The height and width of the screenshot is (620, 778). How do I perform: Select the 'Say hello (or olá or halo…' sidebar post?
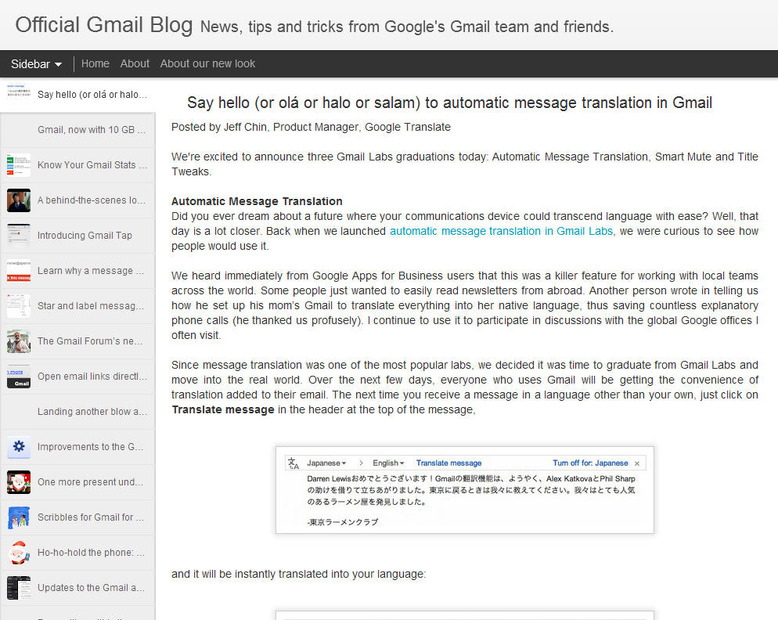[x=77, y=94]
